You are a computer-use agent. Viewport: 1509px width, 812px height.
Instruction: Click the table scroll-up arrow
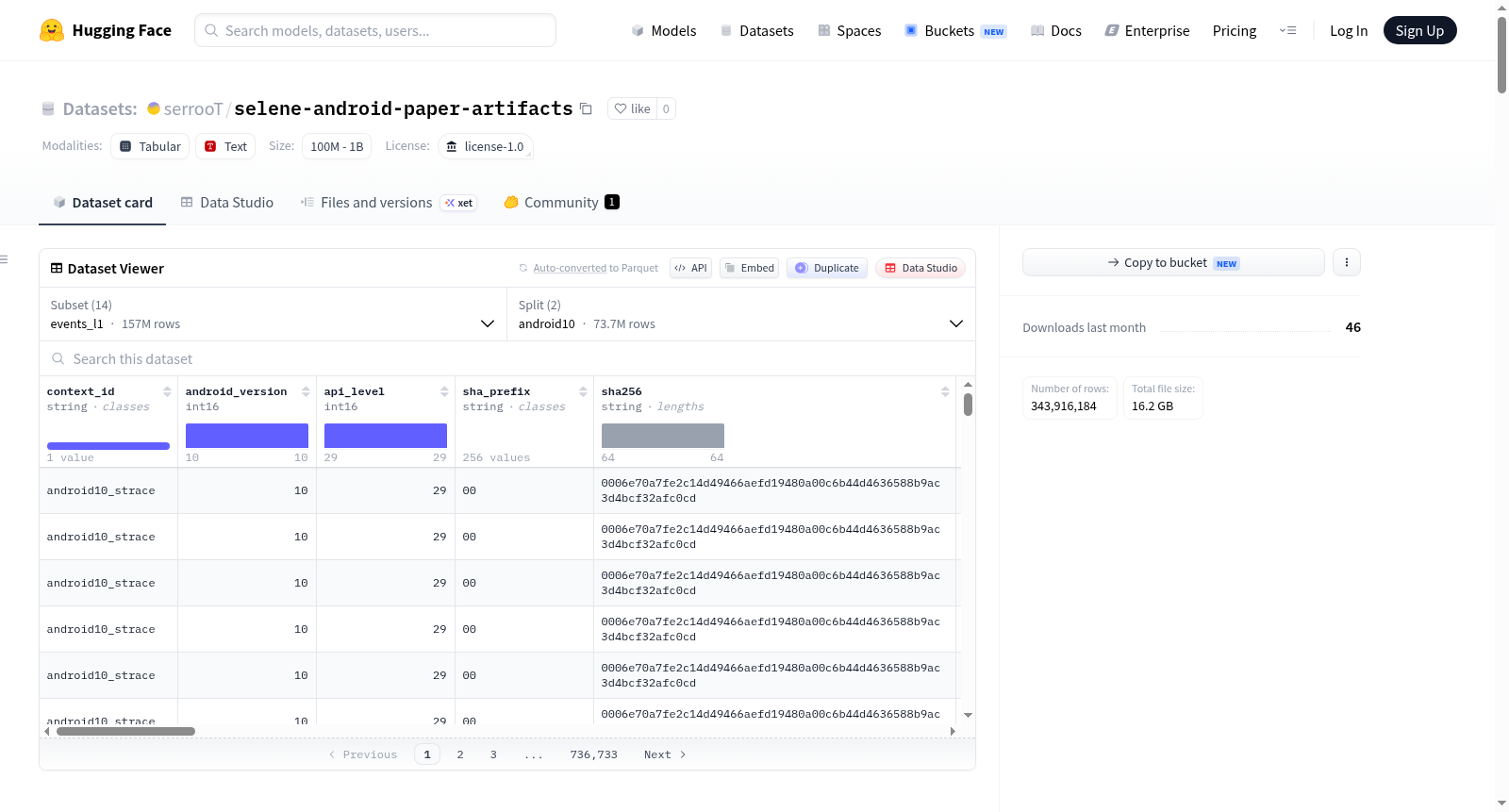(x=968, y=385)
